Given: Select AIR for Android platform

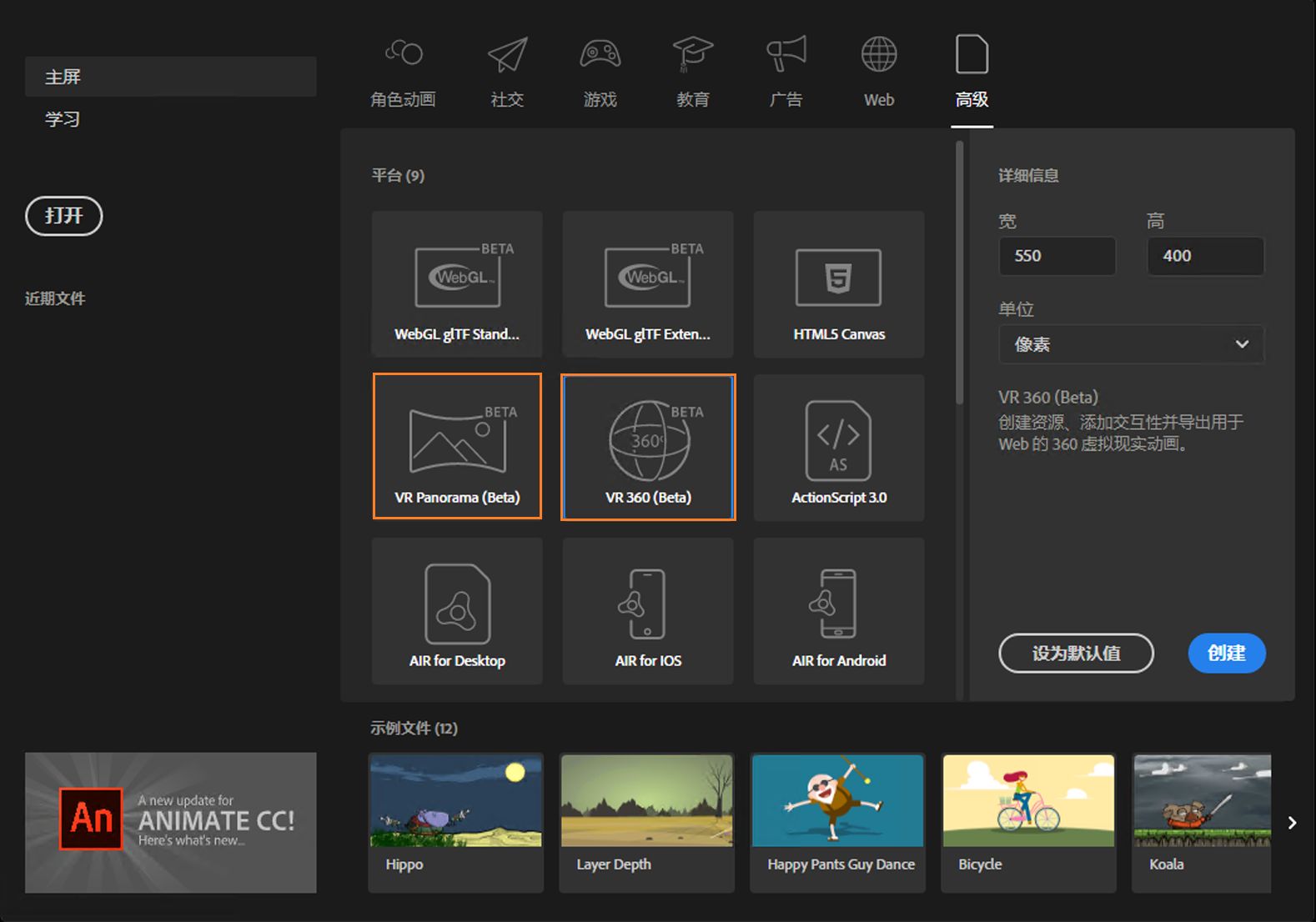Looking at the screenshot, I should pos(839,611).
